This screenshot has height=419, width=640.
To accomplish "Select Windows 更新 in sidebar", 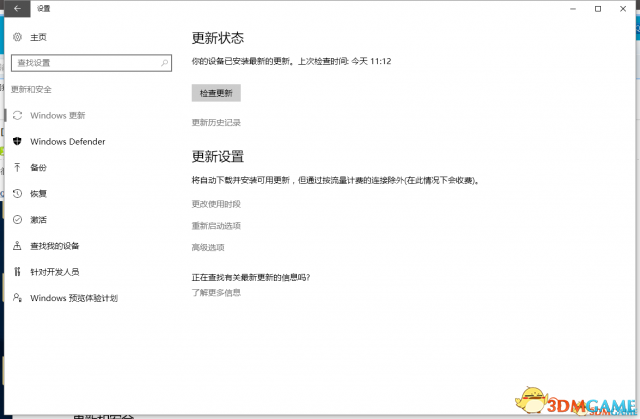I will 58,115.
